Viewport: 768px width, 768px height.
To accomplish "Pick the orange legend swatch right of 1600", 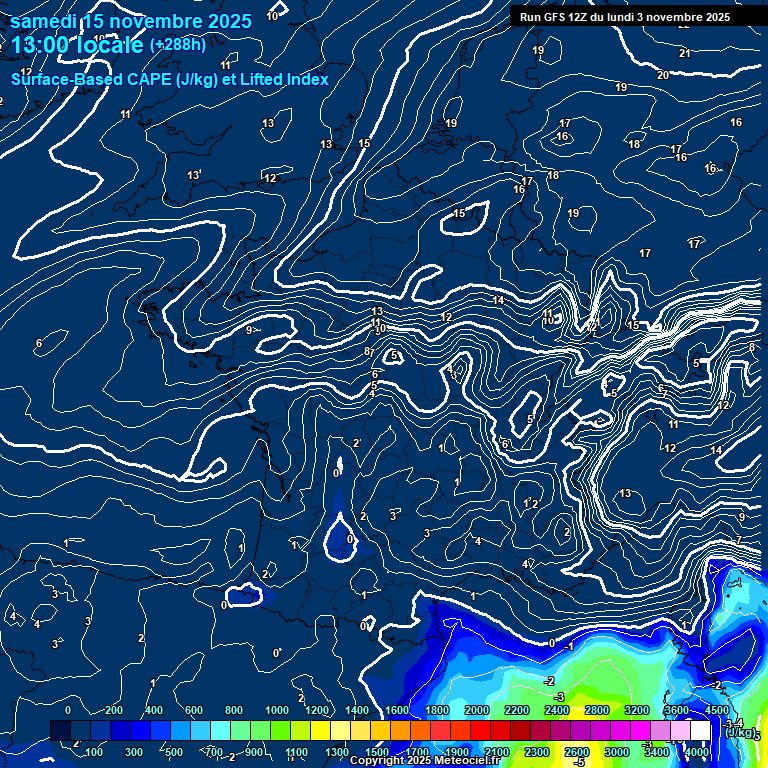I will click(x=401, y=730).
